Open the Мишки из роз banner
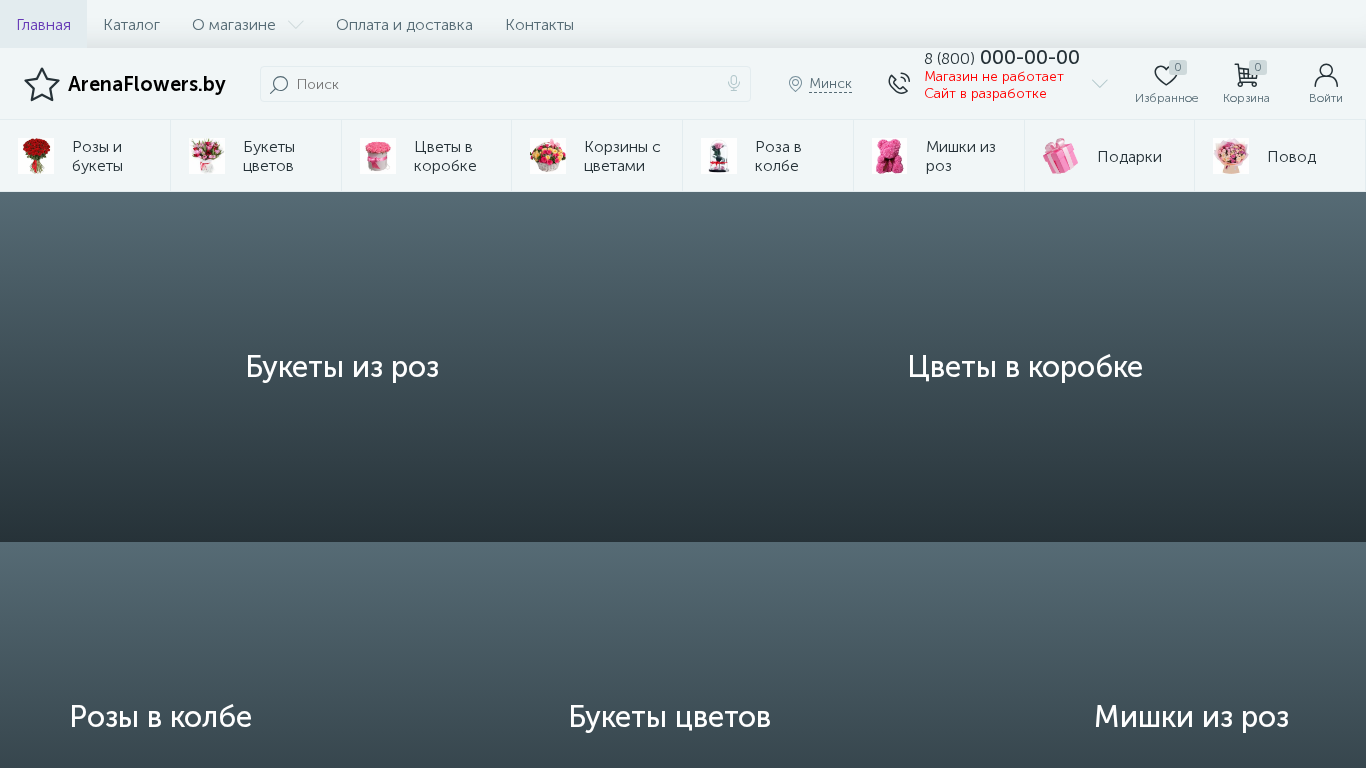This screenshot has width=1366, height=768. (x=1191, y=717)
